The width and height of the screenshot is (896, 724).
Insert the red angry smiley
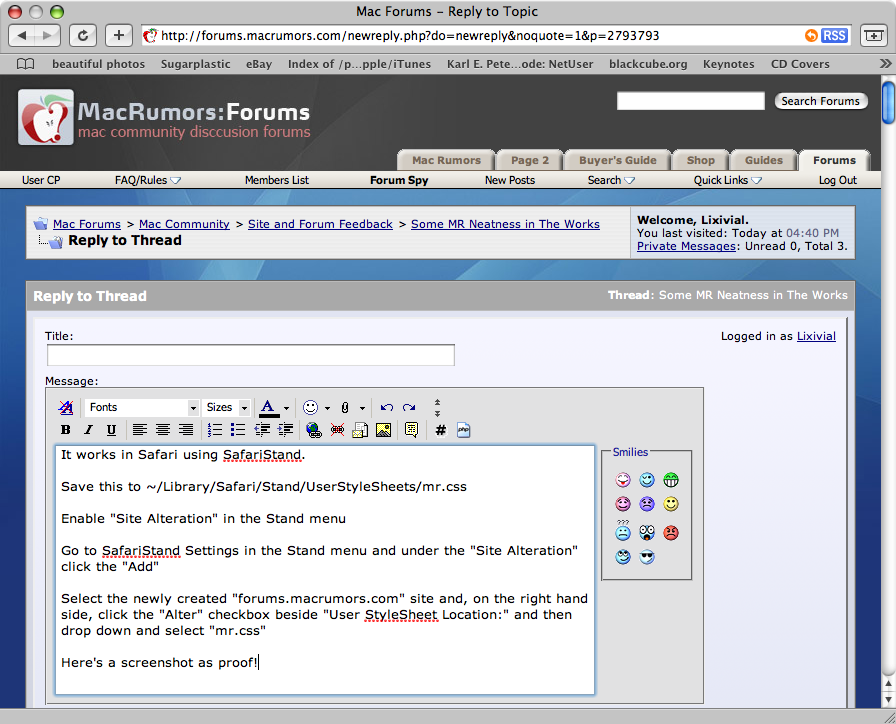671,533
